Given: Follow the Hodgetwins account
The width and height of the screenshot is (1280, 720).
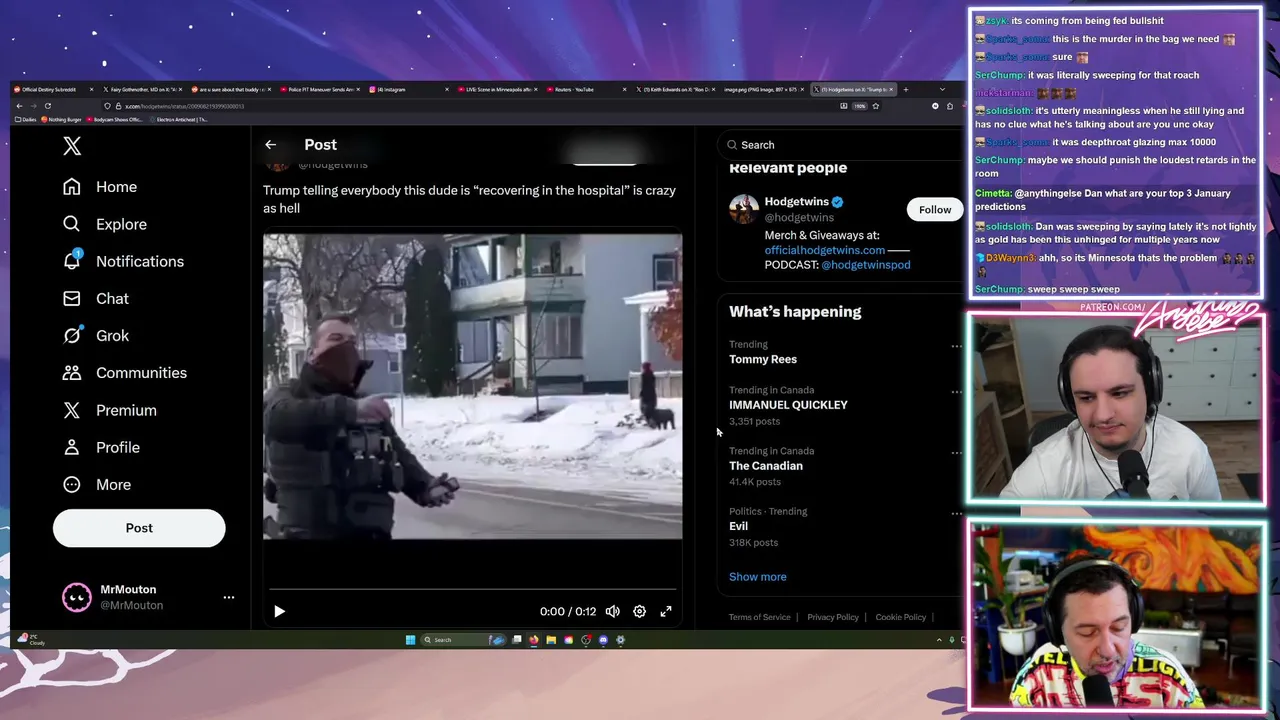Looking at the screenshot, I should click(x=935, y=210).
